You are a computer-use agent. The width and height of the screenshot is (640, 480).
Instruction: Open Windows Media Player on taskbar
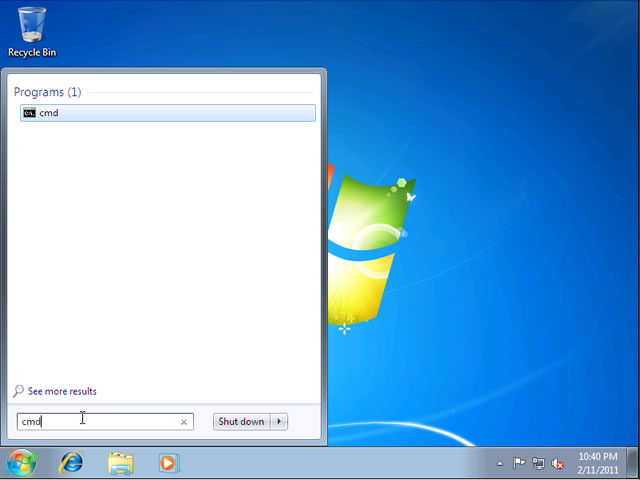[x=169, y=463]
